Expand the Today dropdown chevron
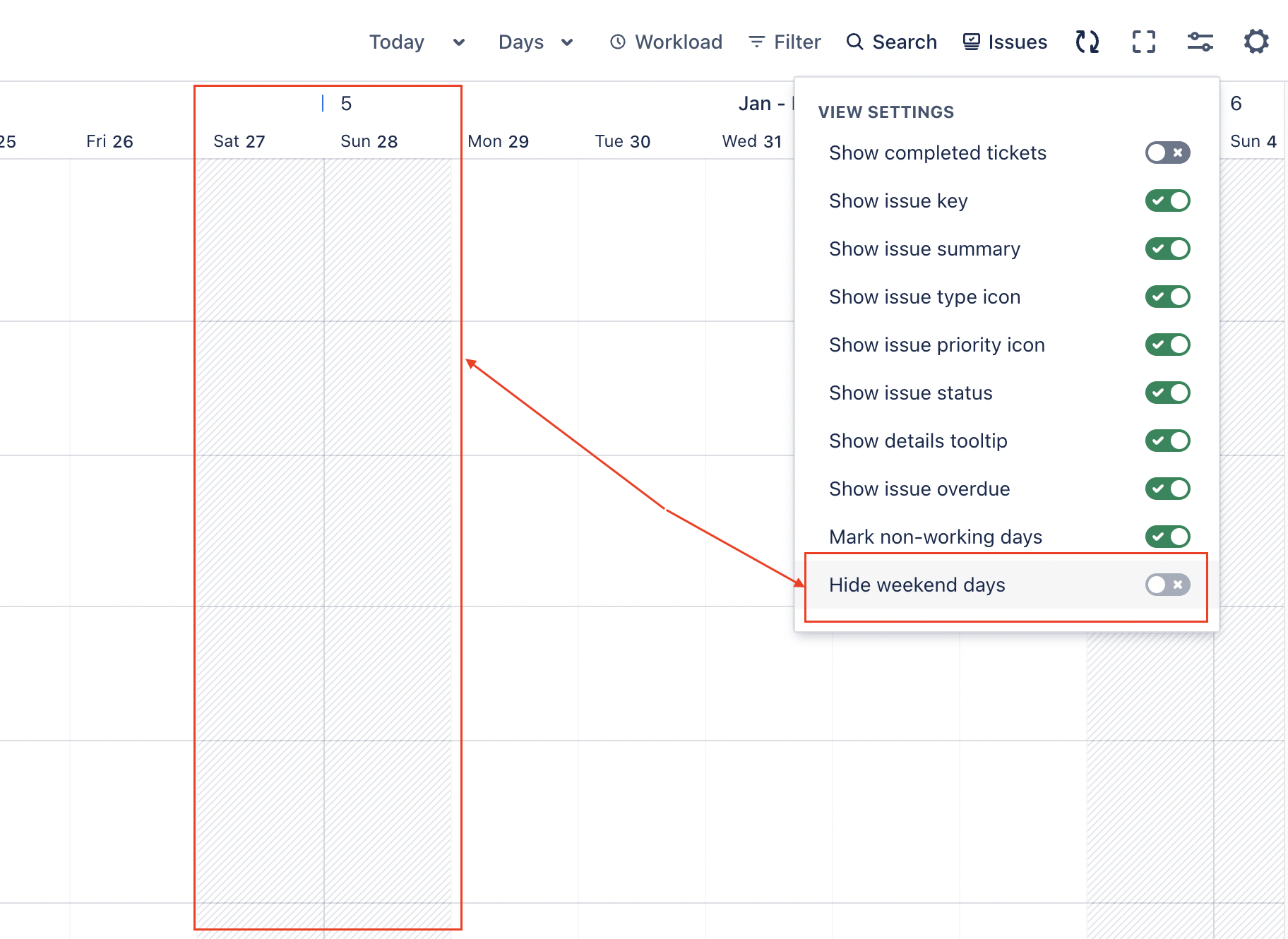Viewport: 1288px width, 939px height. point(459,42)
